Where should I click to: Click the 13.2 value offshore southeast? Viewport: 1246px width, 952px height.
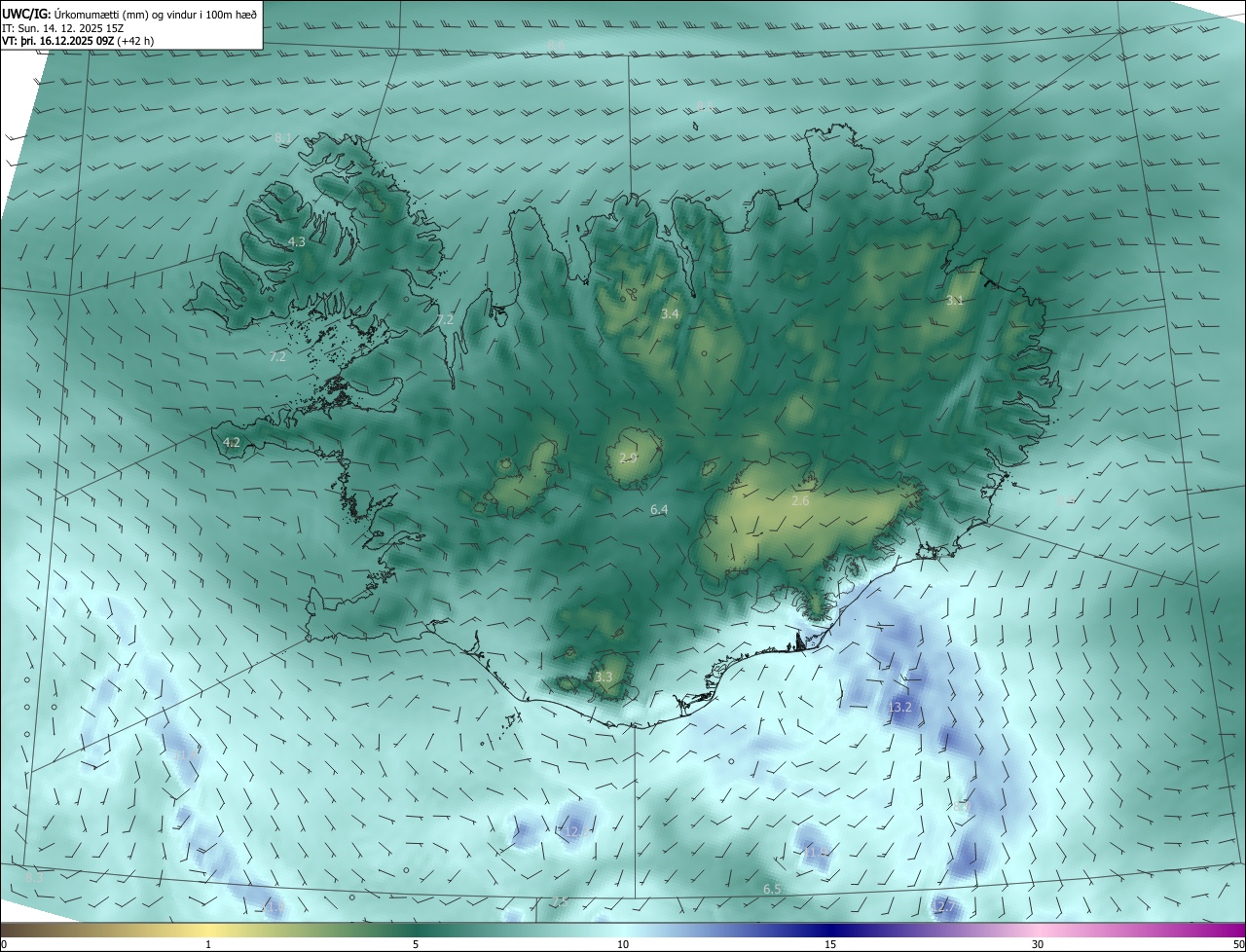900,707
